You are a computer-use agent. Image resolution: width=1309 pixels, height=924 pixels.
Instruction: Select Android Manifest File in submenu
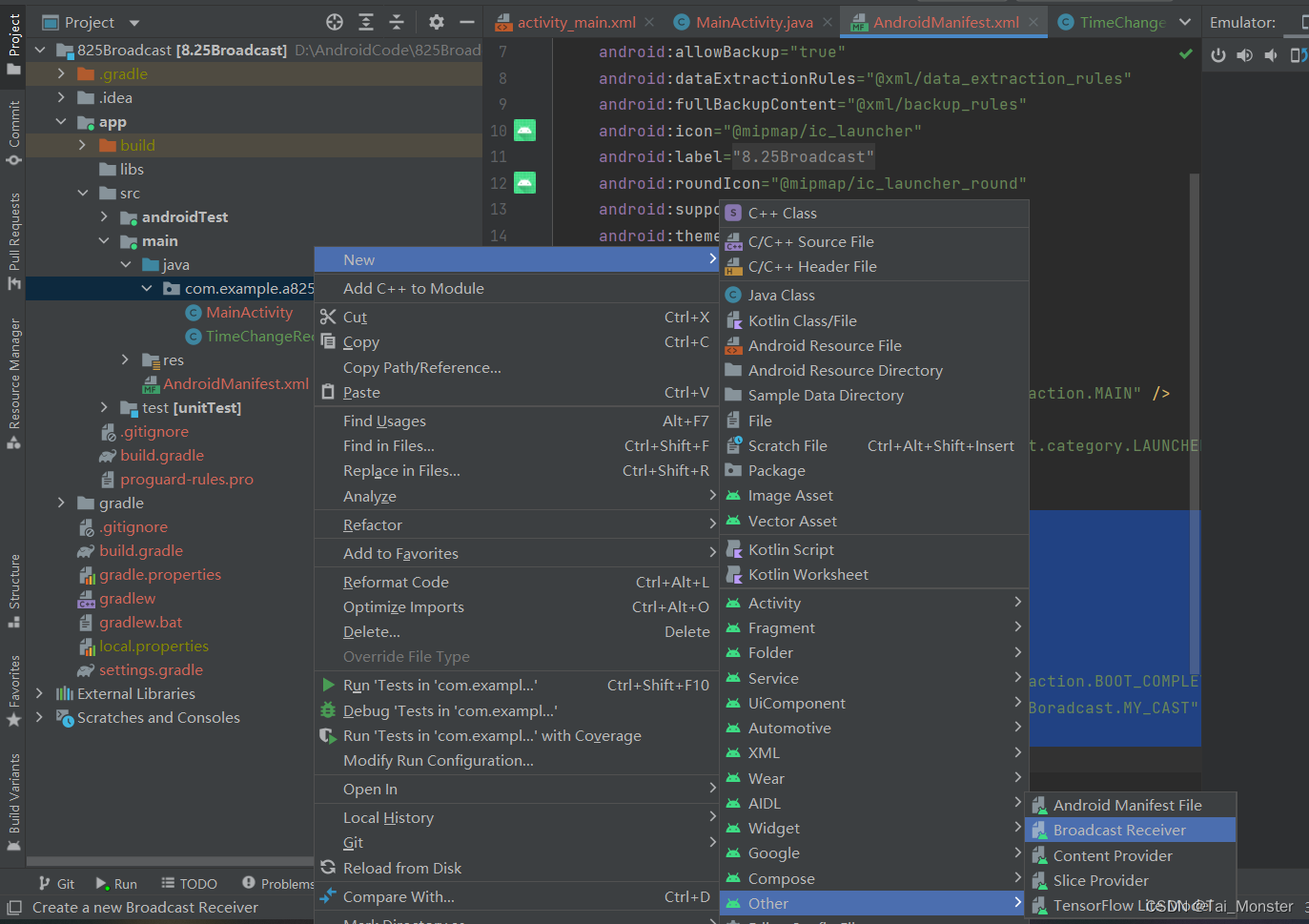[1131, 805]
